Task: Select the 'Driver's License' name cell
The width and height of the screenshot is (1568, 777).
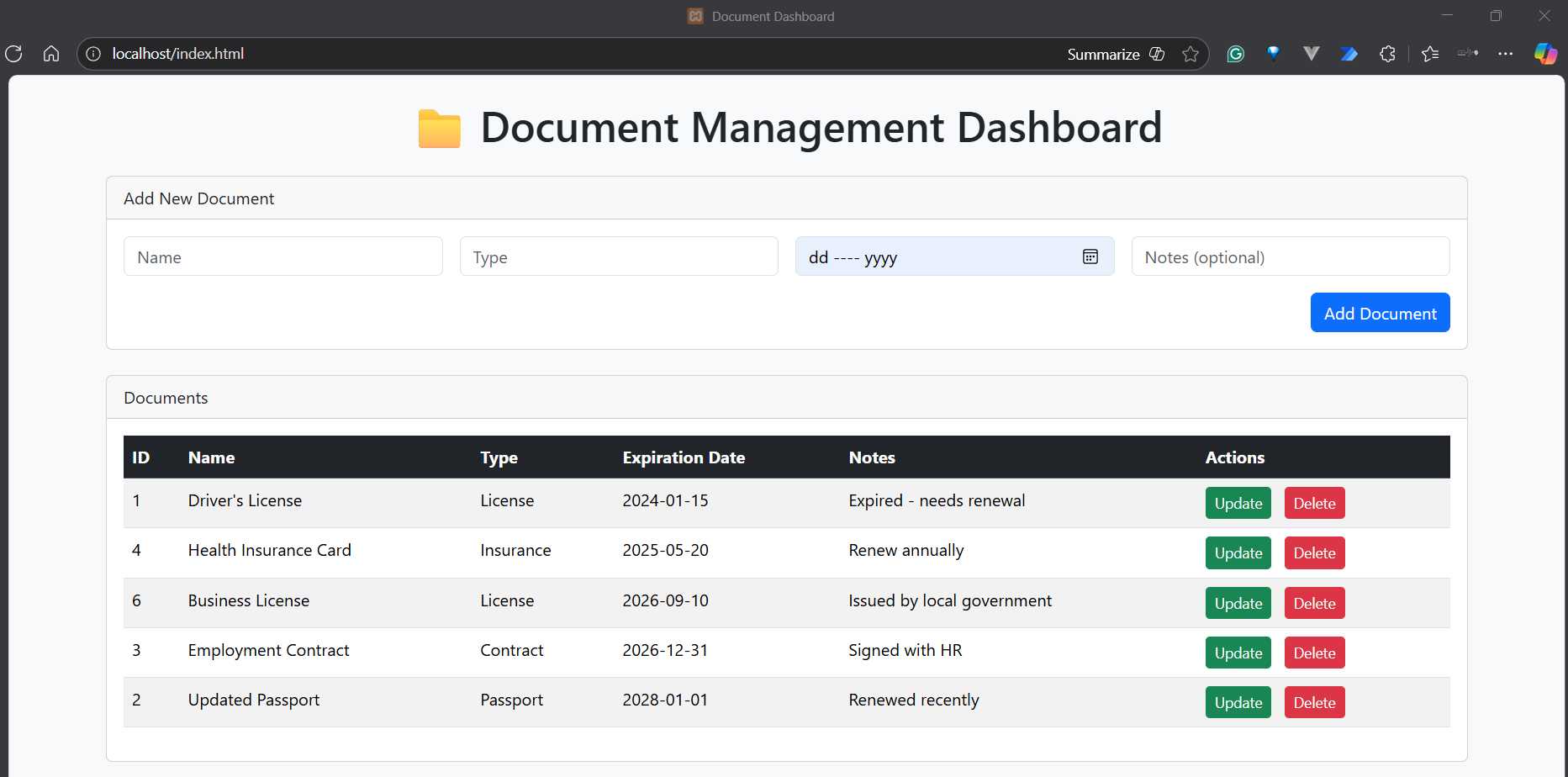Action: tap(245, 500)
